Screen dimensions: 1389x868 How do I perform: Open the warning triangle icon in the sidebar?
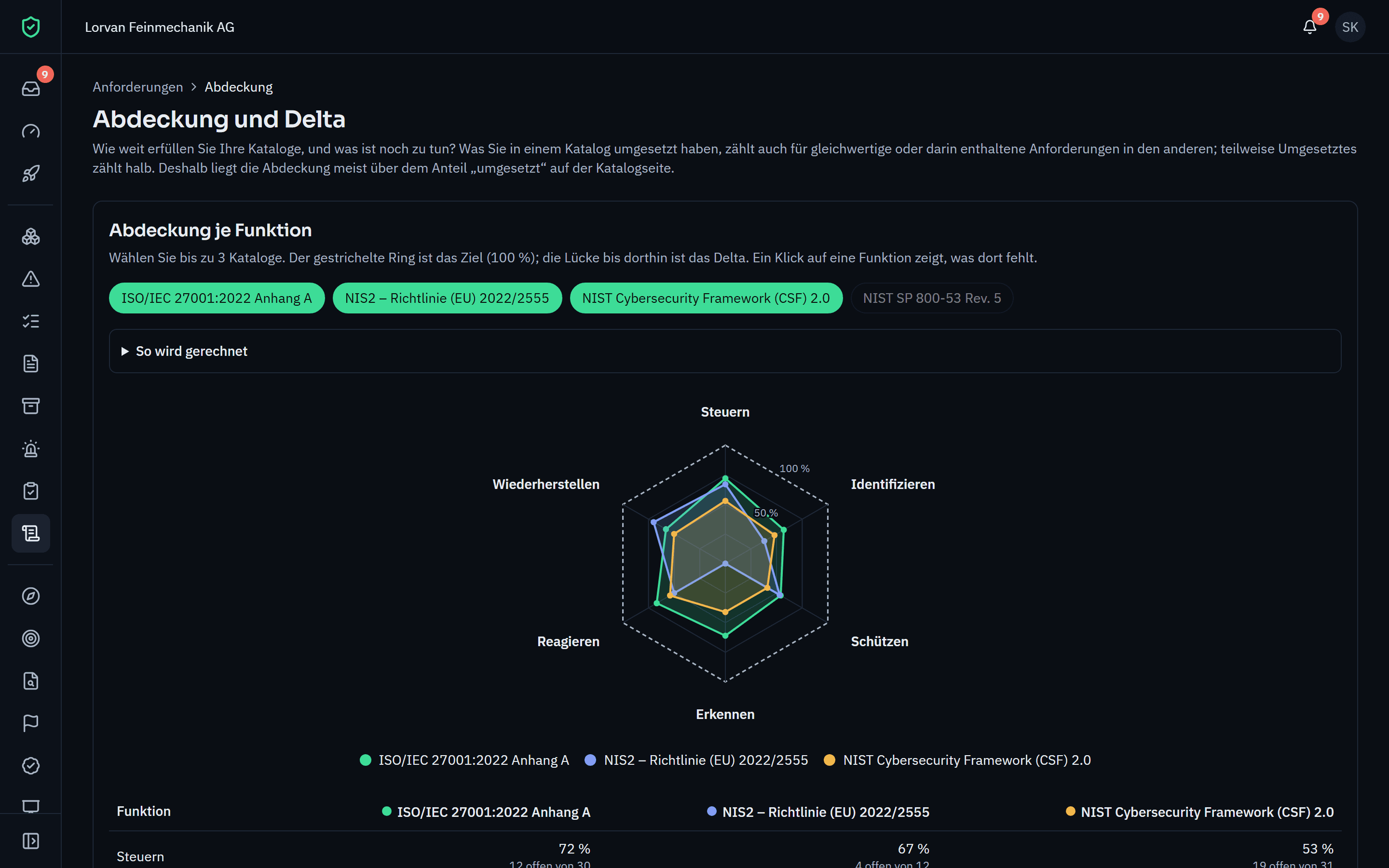pyautogui.click(x=30, y=279)
